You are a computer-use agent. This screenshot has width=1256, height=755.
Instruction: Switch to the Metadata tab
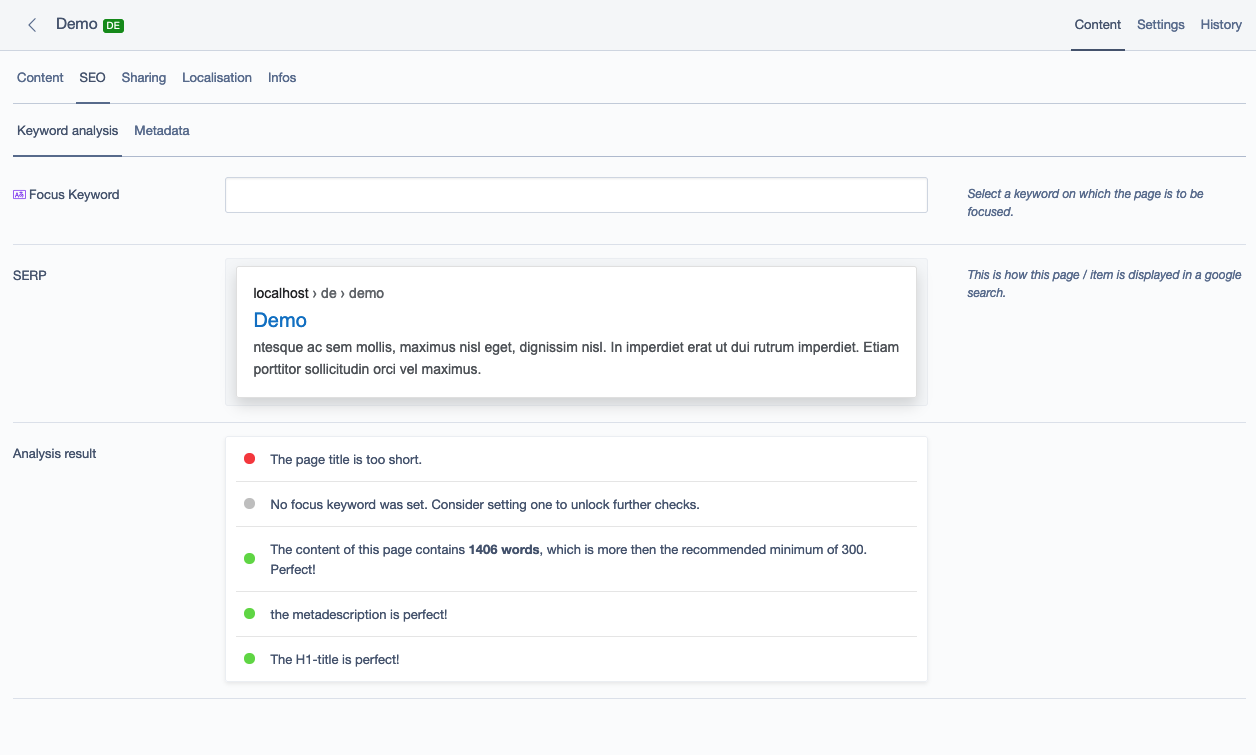pos(162,130)
